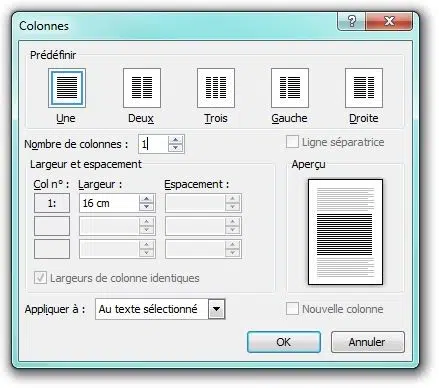Pick the Trois three-column preset icon
This screenshot has height=388, width=439.
[x=216, y=88]
